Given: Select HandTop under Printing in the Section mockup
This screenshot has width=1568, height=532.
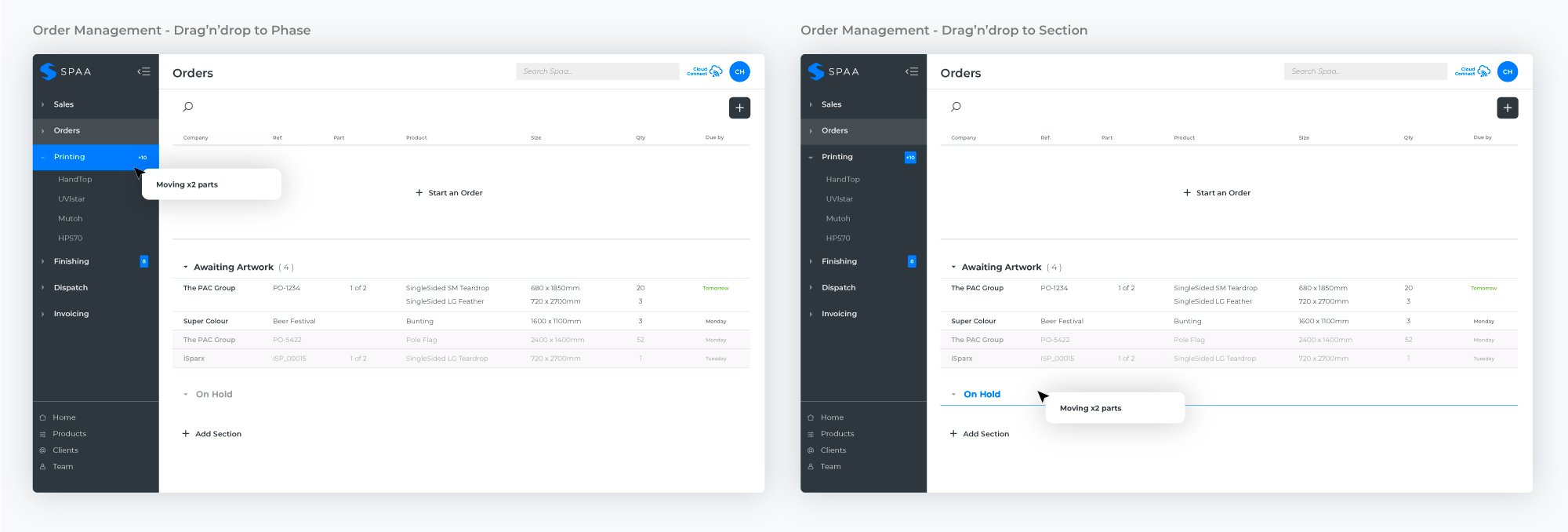Looking at the screenshot, I should tap(842, 180).
